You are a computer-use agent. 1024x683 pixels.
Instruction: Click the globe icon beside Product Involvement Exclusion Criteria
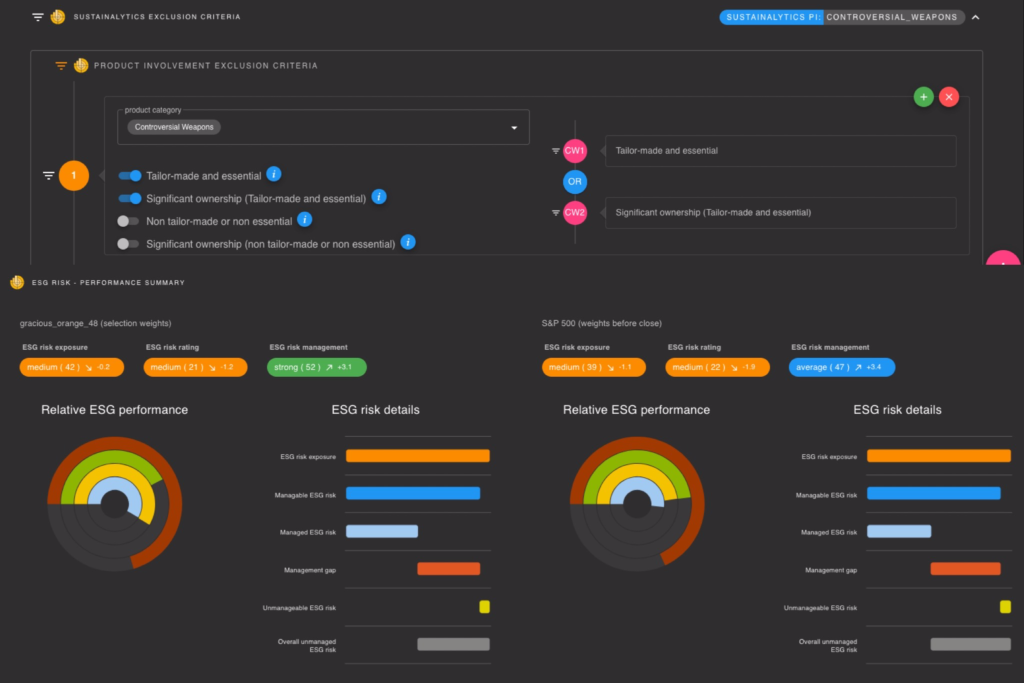(x=81, y=65)
